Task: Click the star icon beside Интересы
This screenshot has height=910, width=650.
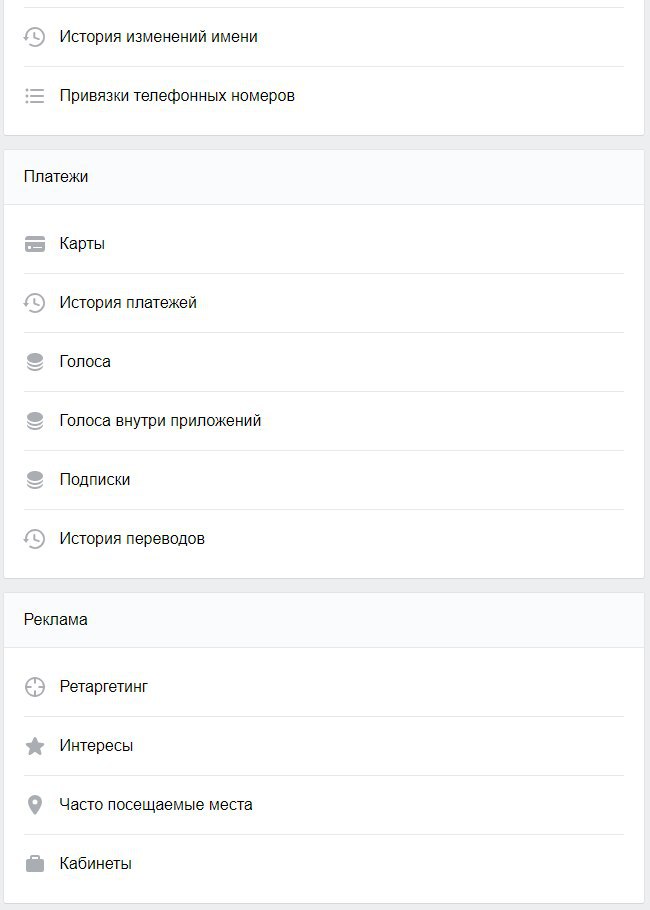Action: (35, 746)
